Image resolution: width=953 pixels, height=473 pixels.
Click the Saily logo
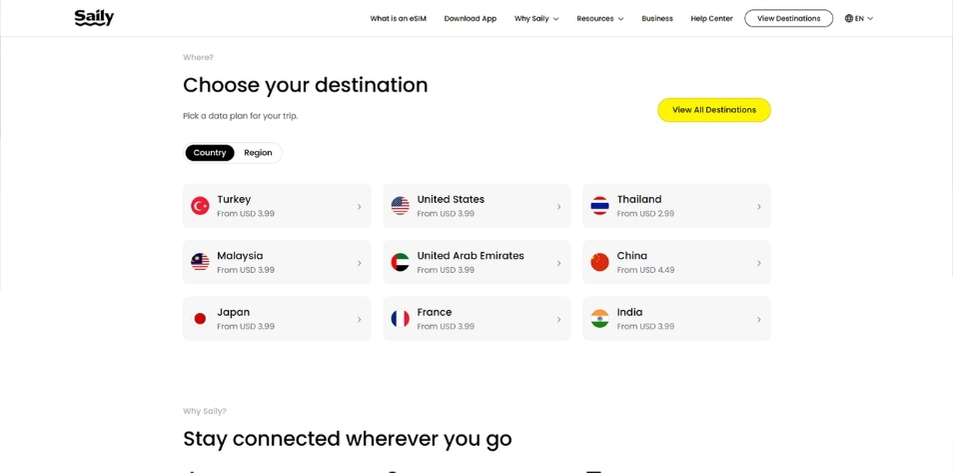click(x=94, y=18)
